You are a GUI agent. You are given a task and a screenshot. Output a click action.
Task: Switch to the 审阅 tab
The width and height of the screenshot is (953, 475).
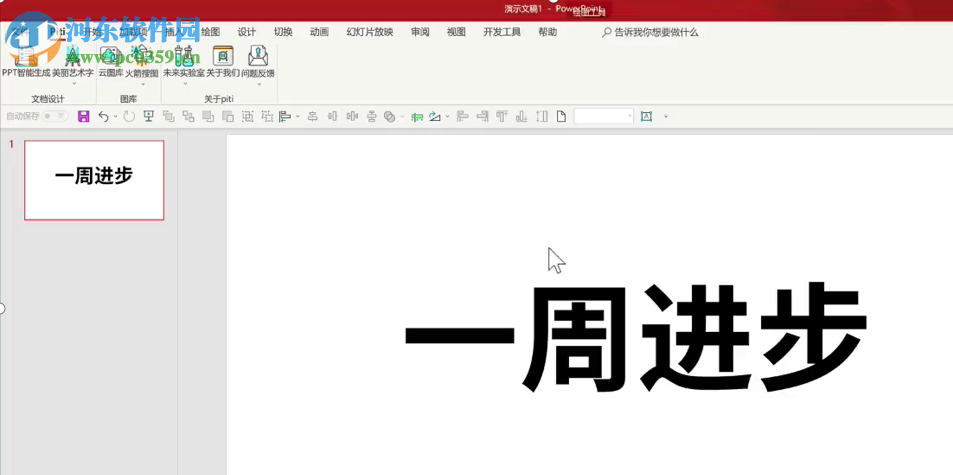pyautogui.click(x=420, y=32)
